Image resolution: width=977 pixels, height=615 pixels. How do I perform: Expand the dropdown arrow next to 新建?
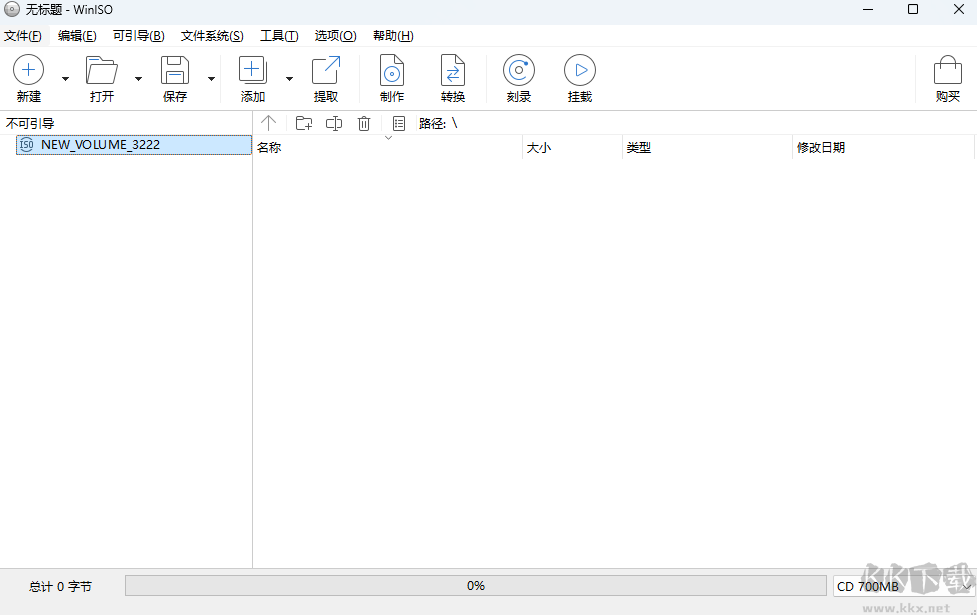(66, 78)
